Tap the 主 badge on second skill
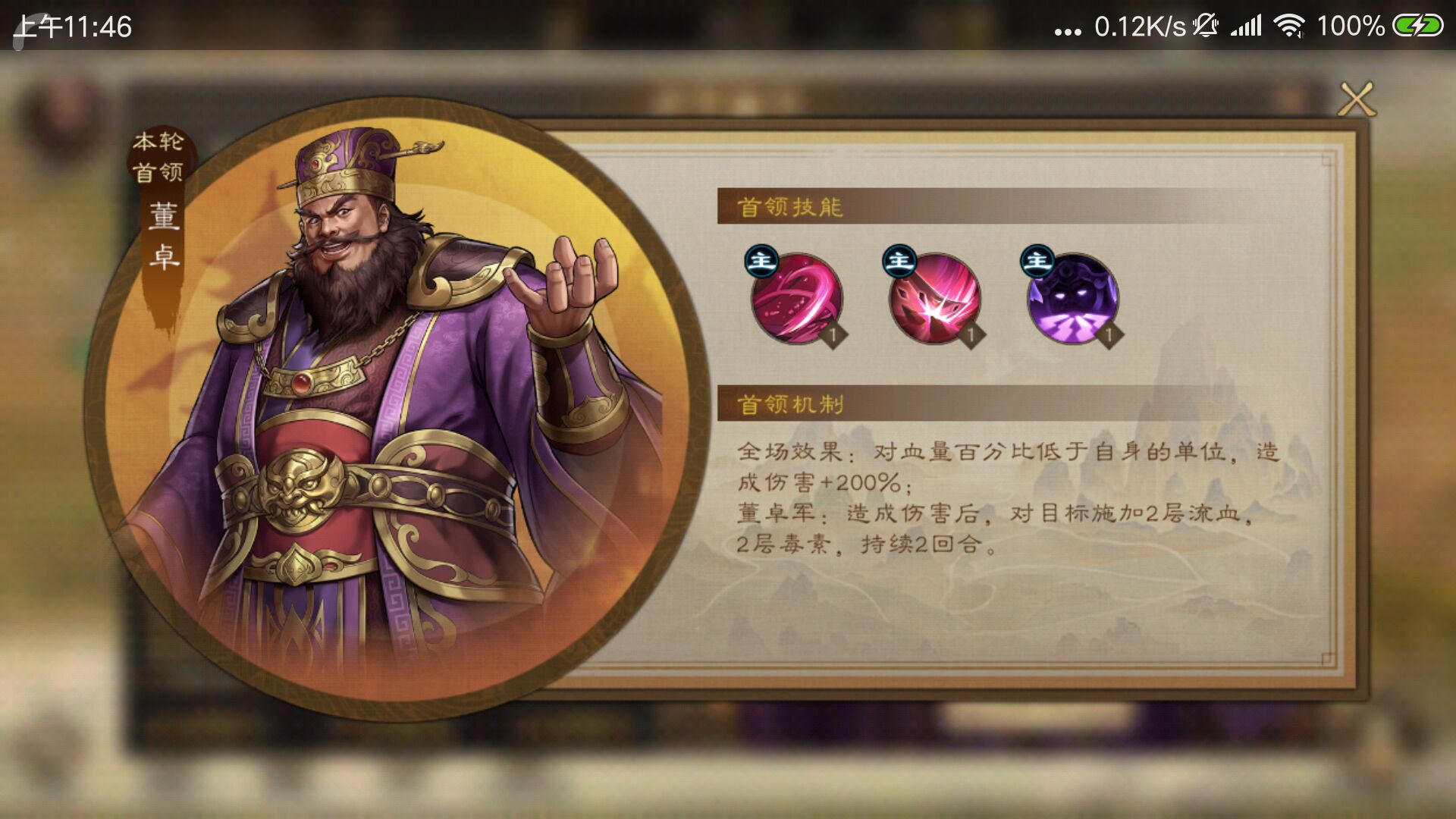 (899, 262)
